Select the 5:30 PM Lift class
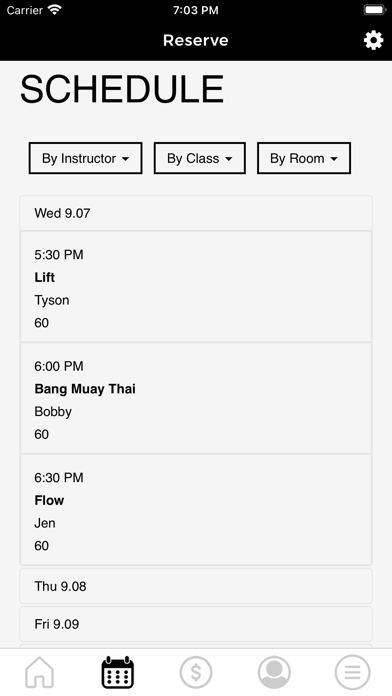This screenshot has width=392, height=696. point(196,287)
